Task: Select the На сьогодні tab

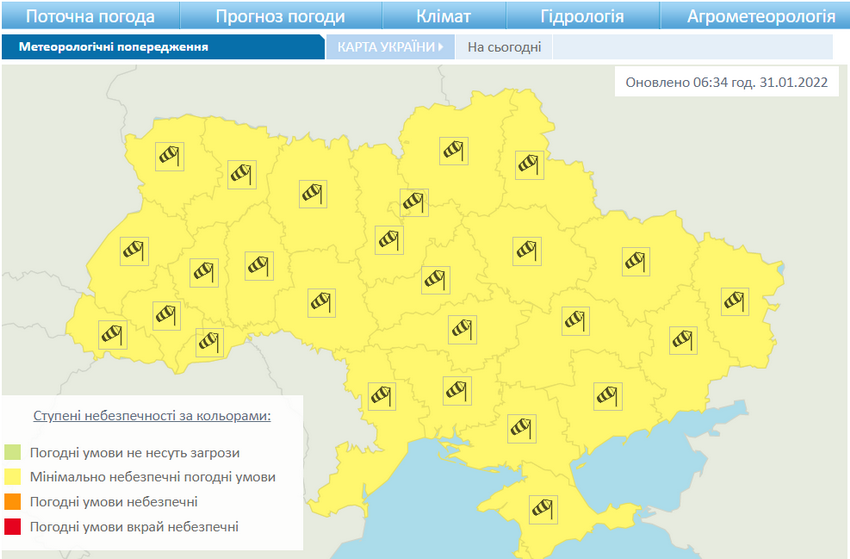Action: pyautogui.click(x=504, y=47)
